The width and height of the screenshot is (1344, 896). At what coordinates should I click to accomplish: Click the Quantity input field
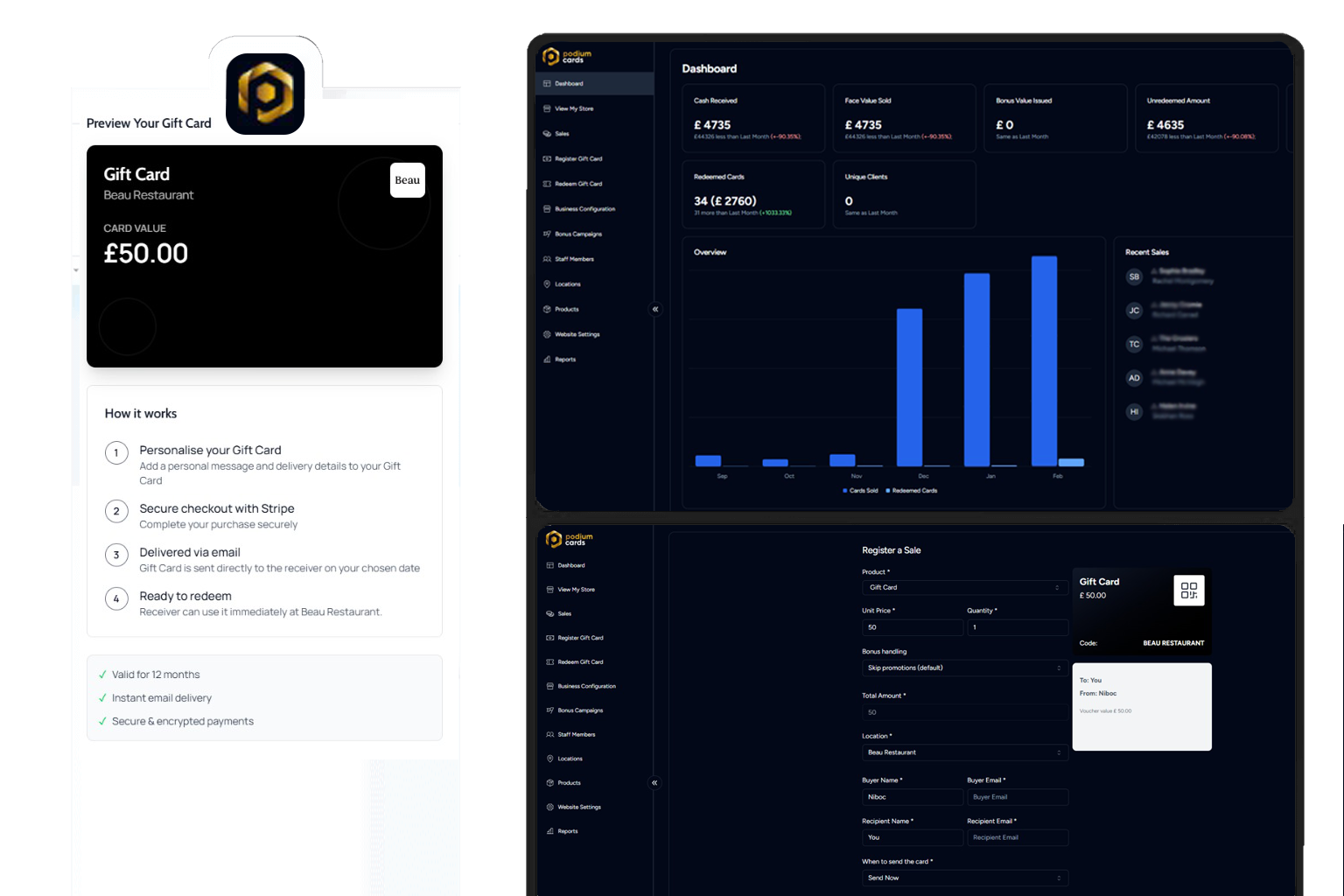tap(1018, 627)
